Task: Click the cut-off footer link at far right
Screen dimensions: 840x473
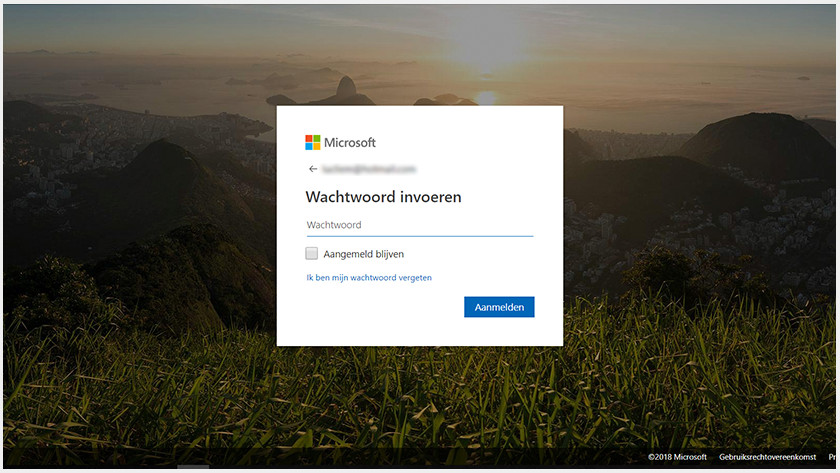Action: click(x=832, y=457)
